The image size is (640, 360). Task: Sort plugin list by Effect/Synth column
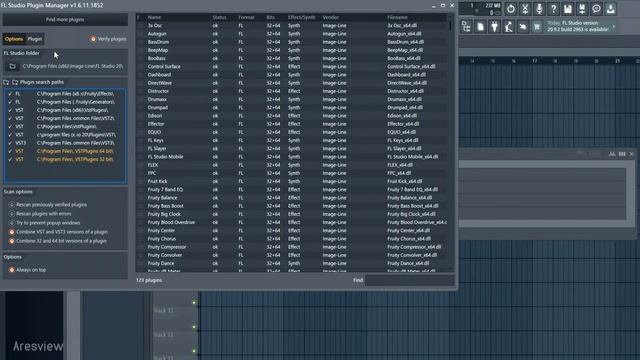[301, 17]
